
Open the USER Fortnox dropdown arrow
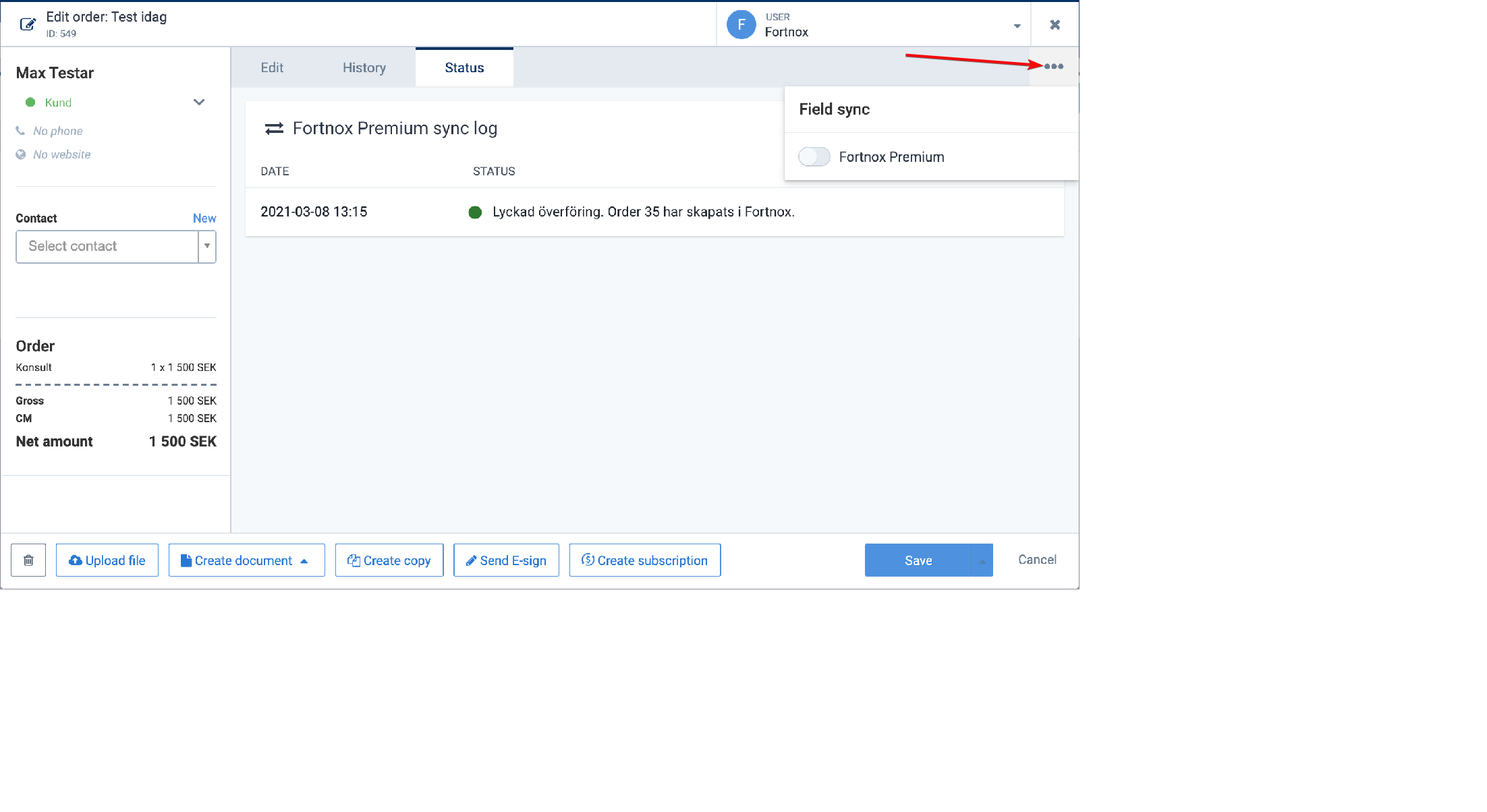coord(1017,26)
